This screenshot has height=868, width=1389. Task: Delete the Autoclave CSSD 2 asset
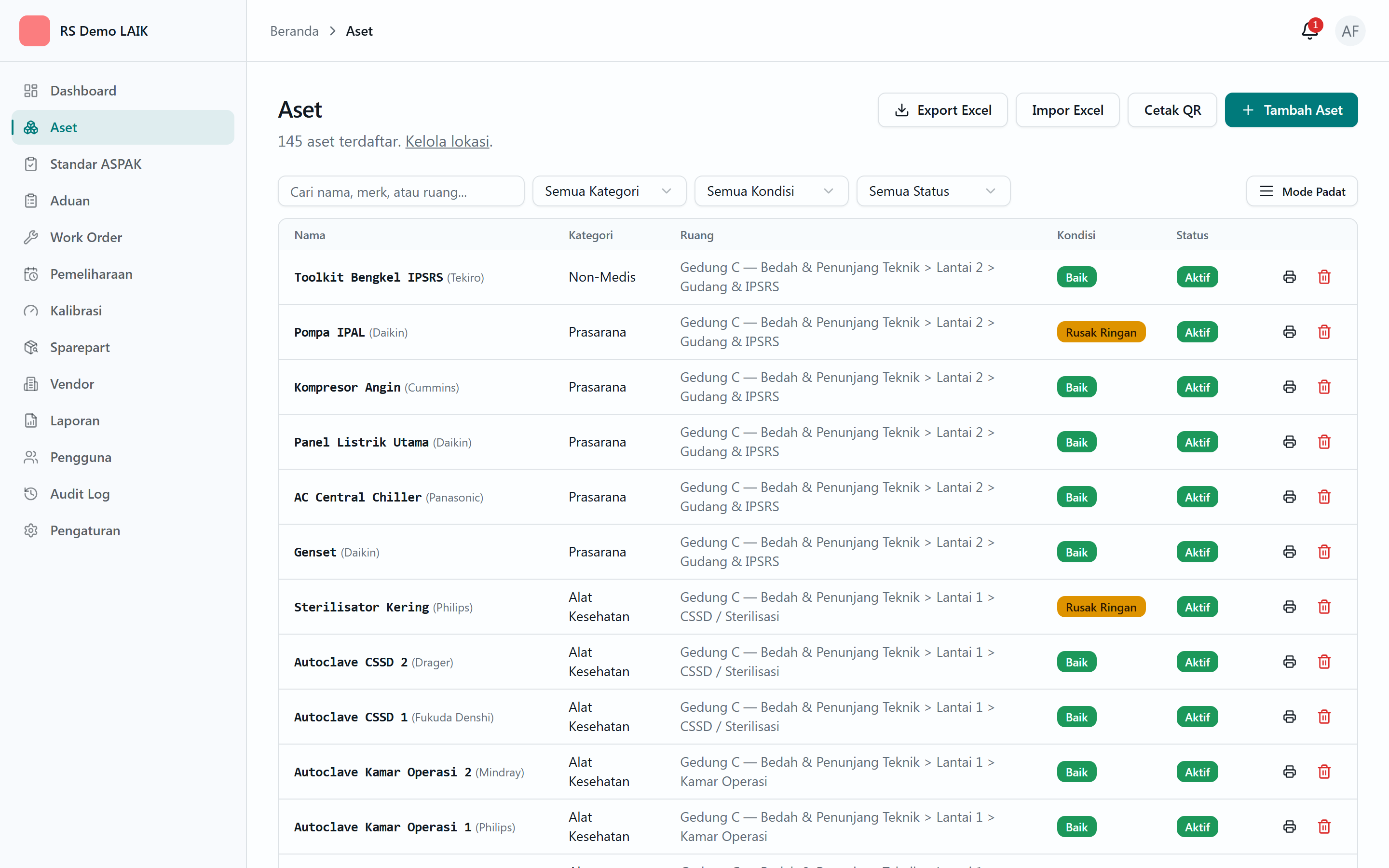[x=1324, y=662]
